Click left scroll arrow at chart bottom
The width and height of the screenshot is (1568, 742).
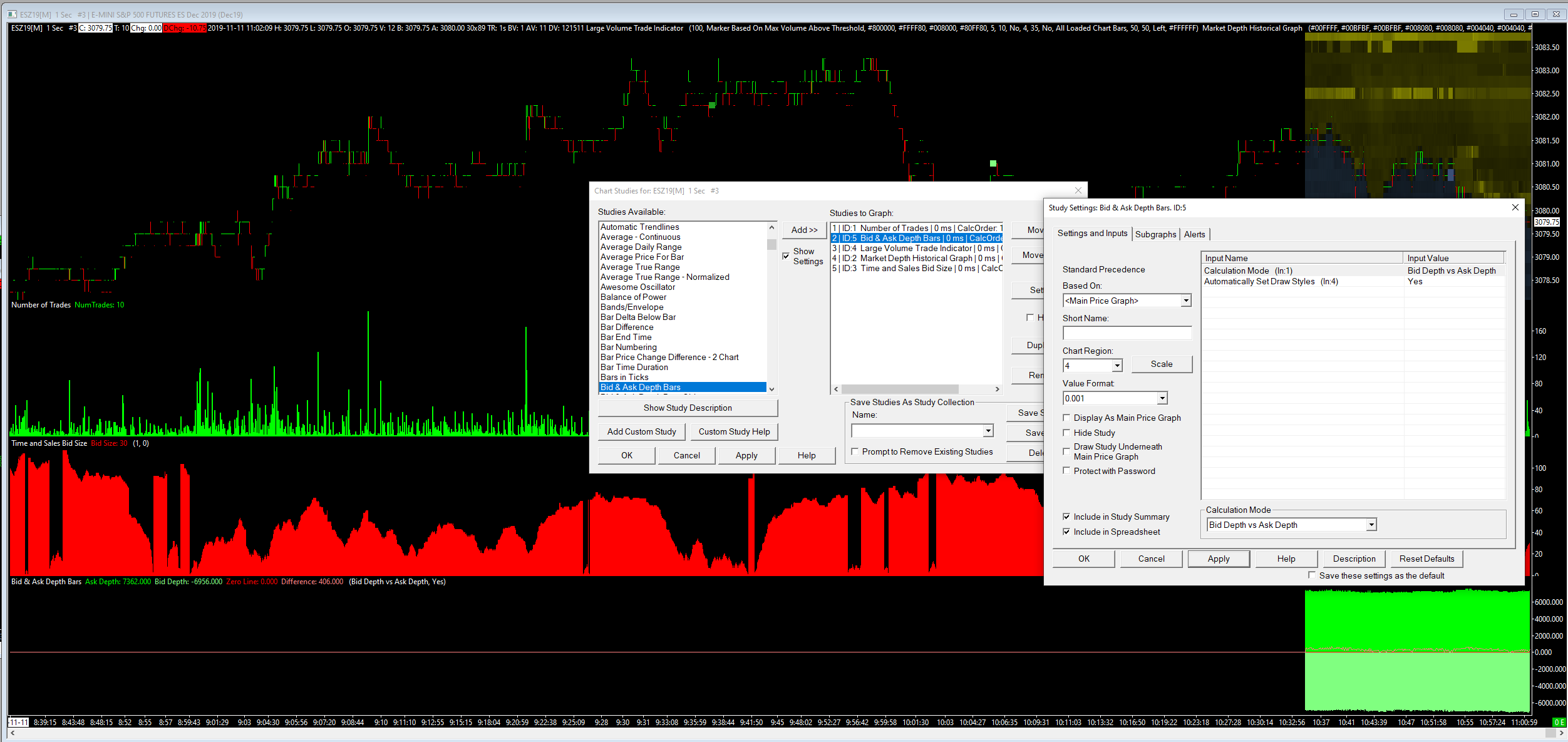pos(13,733)
